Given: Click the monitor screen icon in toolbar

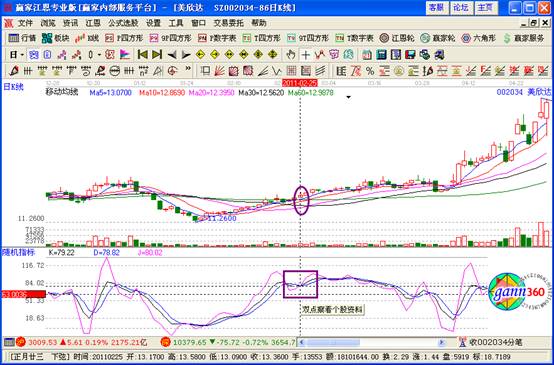Looking at the screenshot, I should 410,55.
